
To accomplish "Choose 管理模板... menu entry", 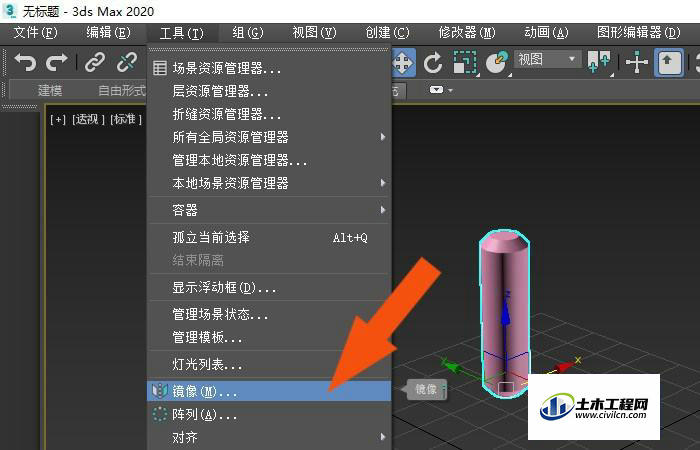I will point(269,337).
